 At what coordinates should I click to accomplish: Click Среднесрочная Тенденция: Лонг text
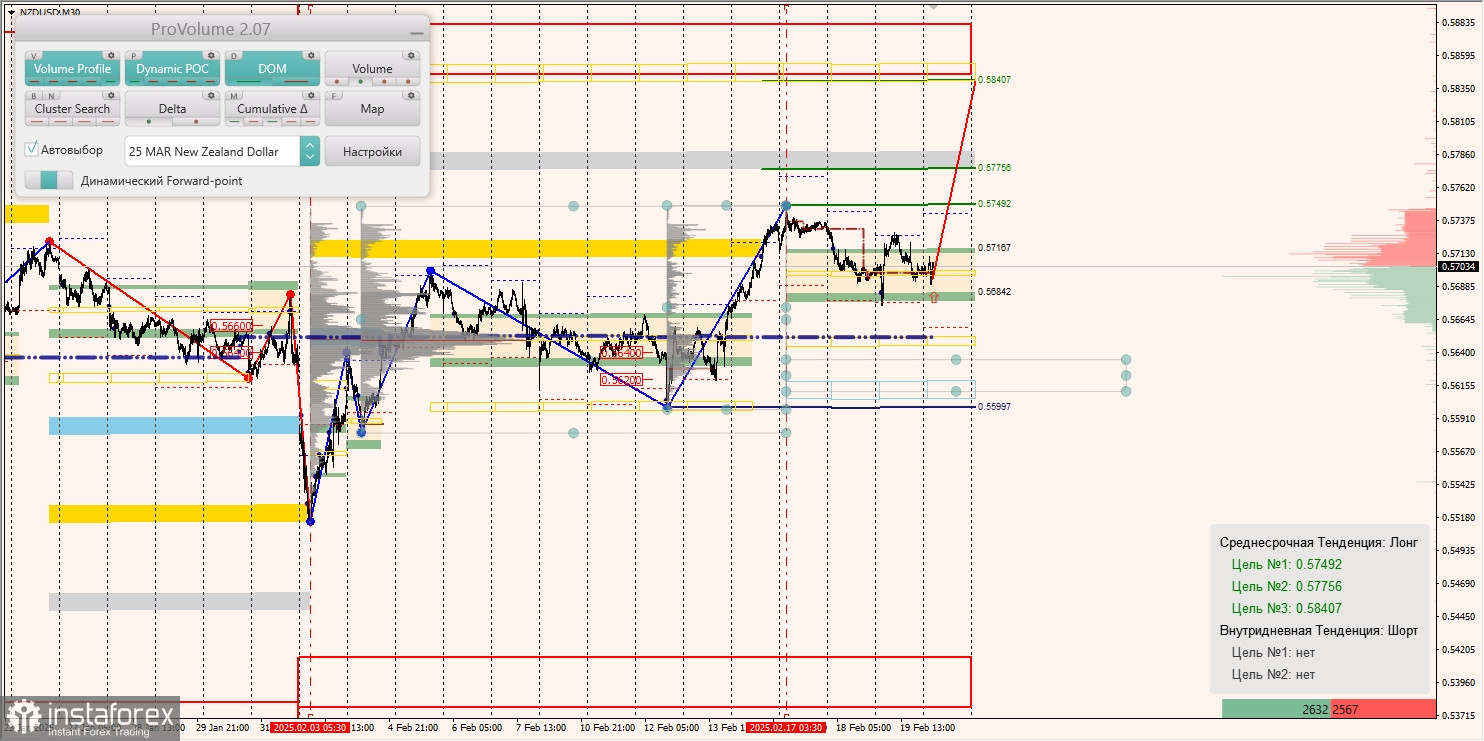click(x=1319, y=542)
